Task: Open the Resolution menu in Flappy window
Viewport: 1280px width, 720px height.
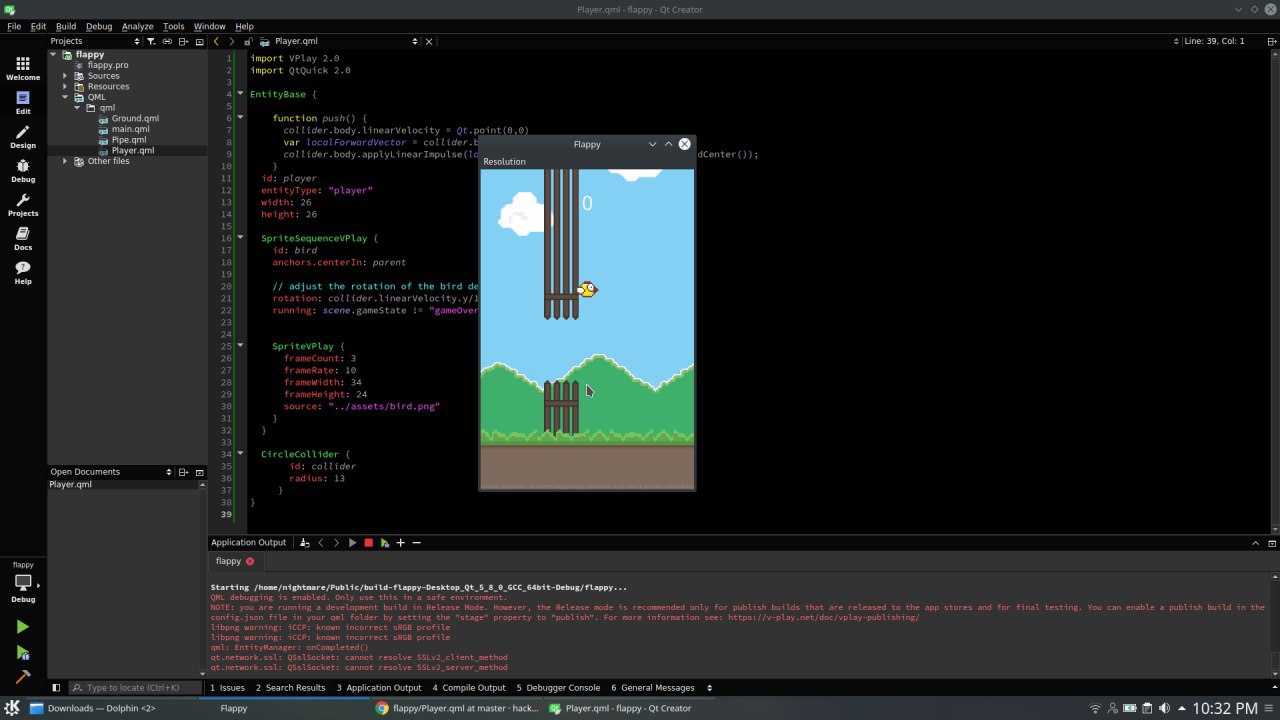Action: coord(504,162)
